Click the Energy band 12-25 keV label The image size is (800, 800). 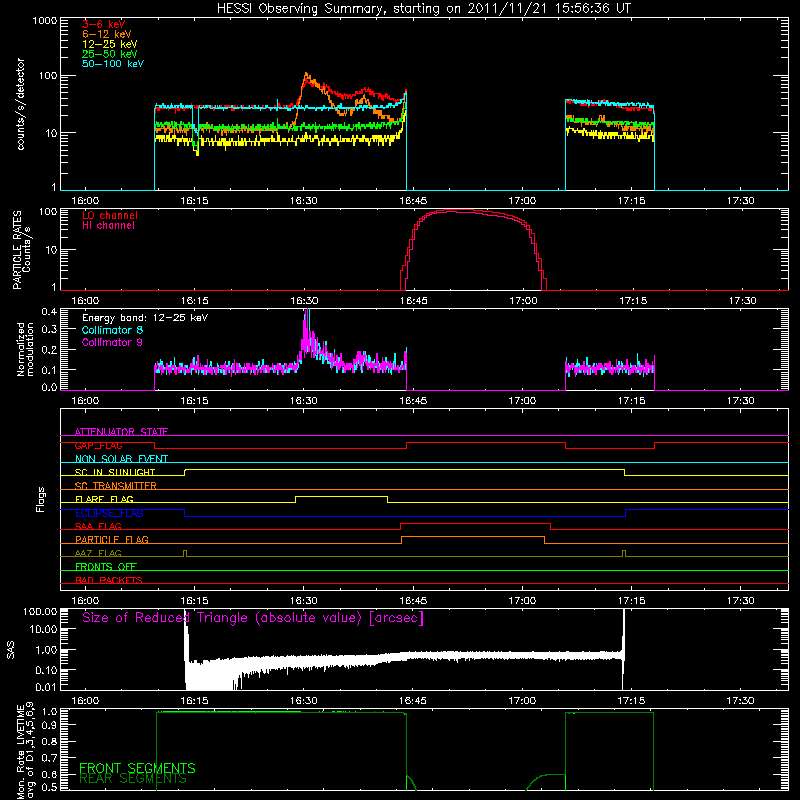(145, 318)
